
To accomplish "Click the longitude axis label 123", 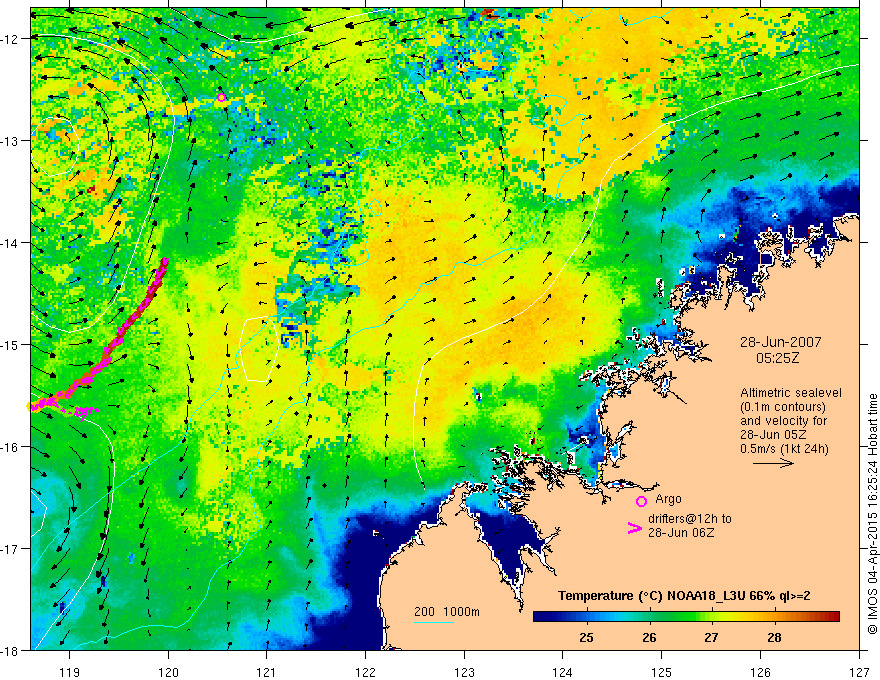I will [464, 672].
